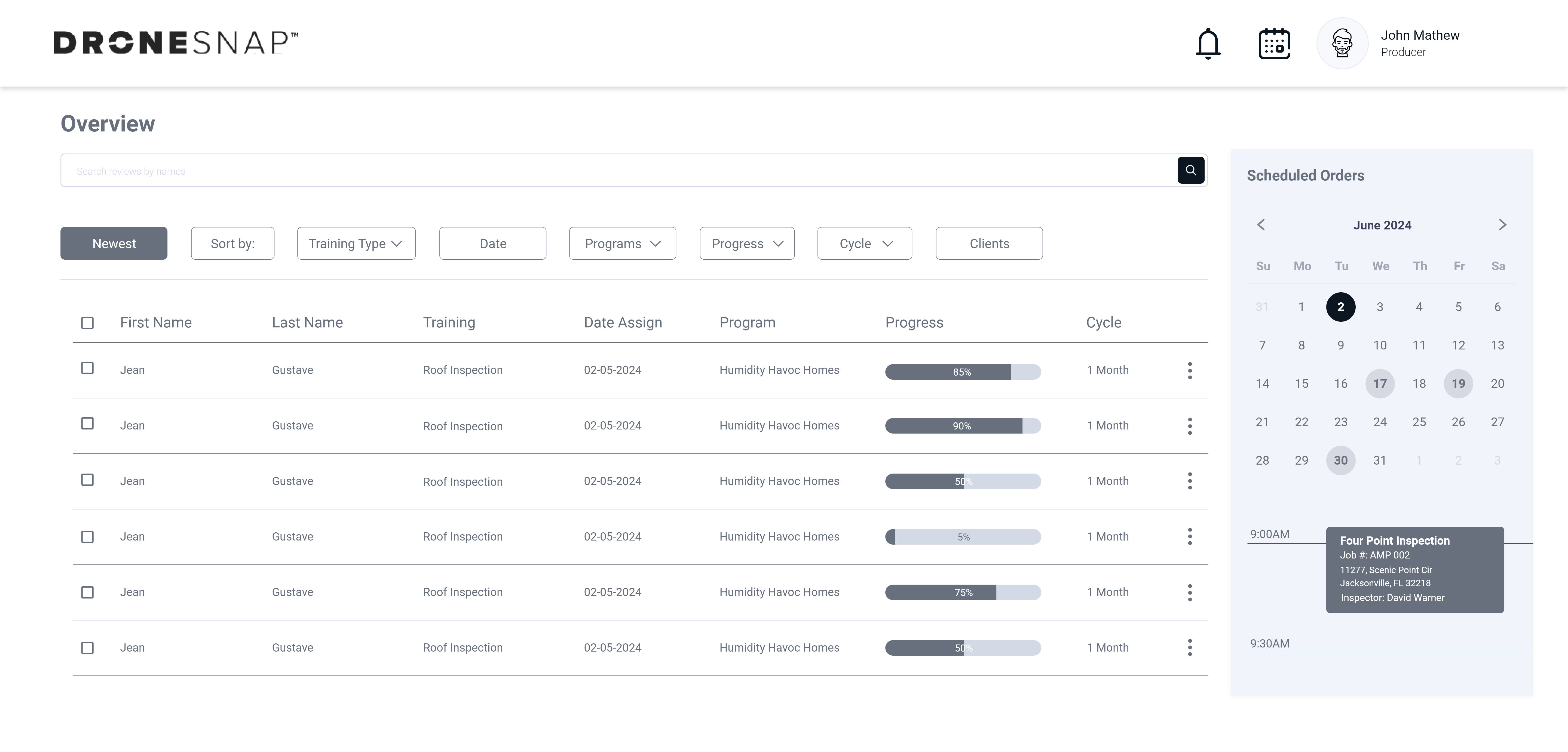Click John Mathew user name

(x=1420, y=35)
